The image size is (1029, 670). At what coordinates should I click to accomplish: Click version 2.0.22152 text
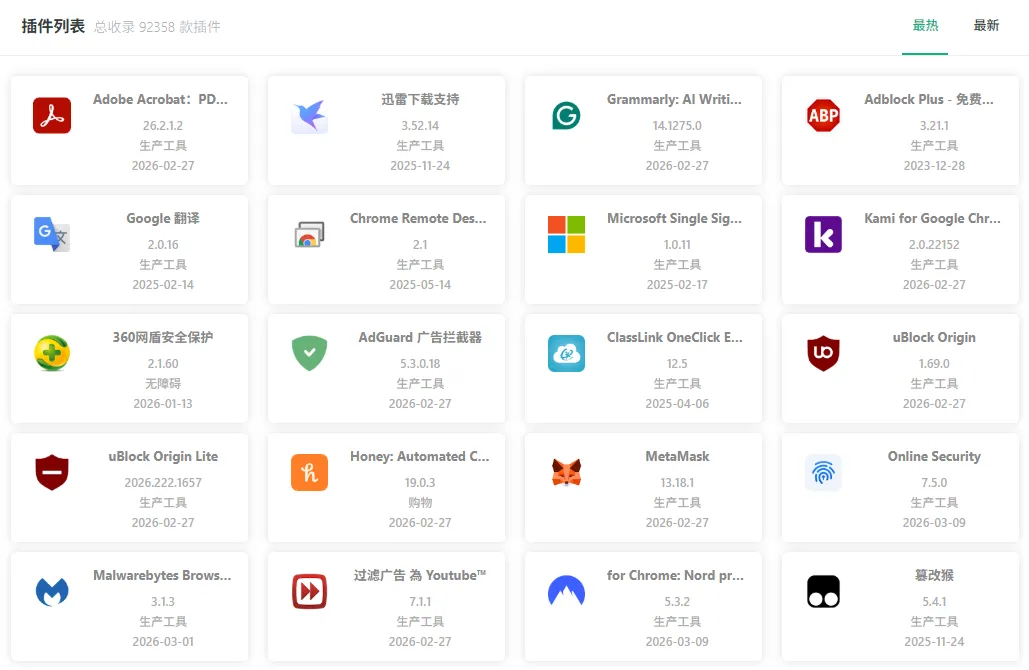click(x=934, y=245)
